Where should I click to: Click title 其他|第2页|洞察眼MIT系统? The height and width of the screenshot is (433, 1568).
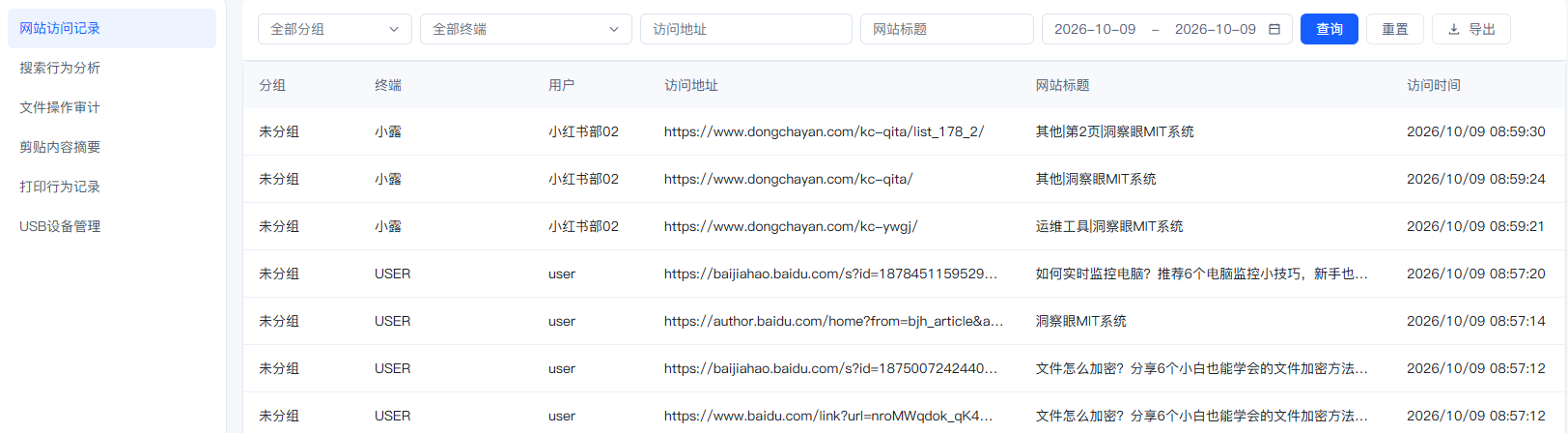[1115, 131]
